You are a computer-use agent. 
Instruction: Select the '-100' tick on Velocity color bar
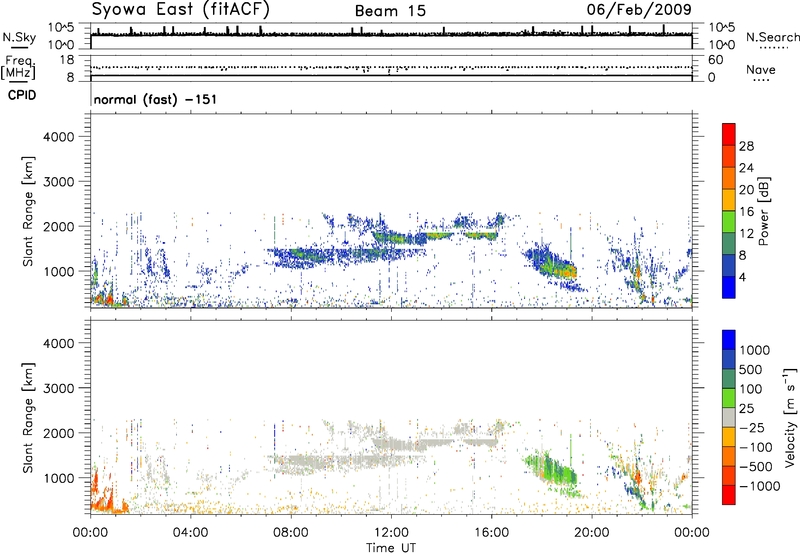[x=755, y=447]
